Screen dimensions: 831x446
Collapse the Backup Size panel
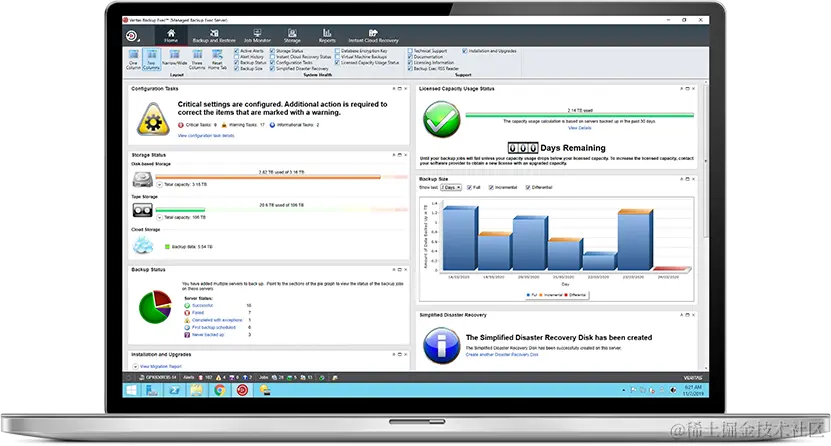tap(682, 179)
